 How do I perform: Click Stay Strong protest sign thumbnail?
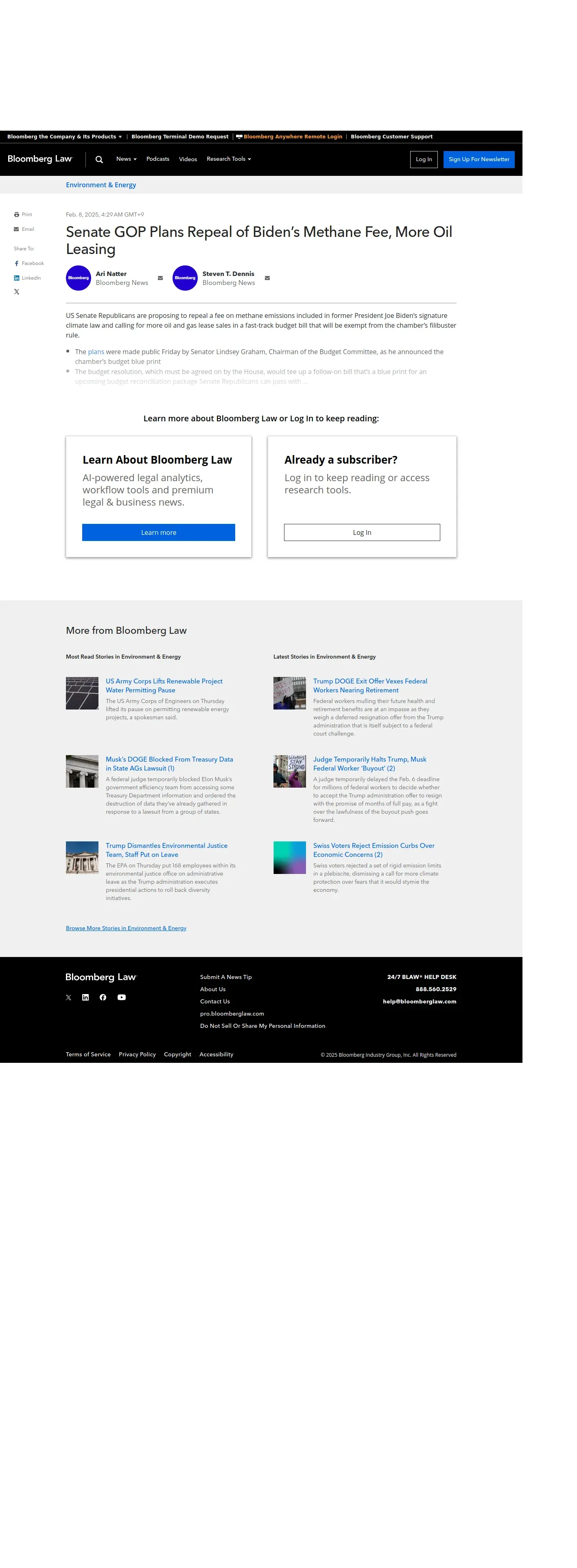[x=290, y=771]
